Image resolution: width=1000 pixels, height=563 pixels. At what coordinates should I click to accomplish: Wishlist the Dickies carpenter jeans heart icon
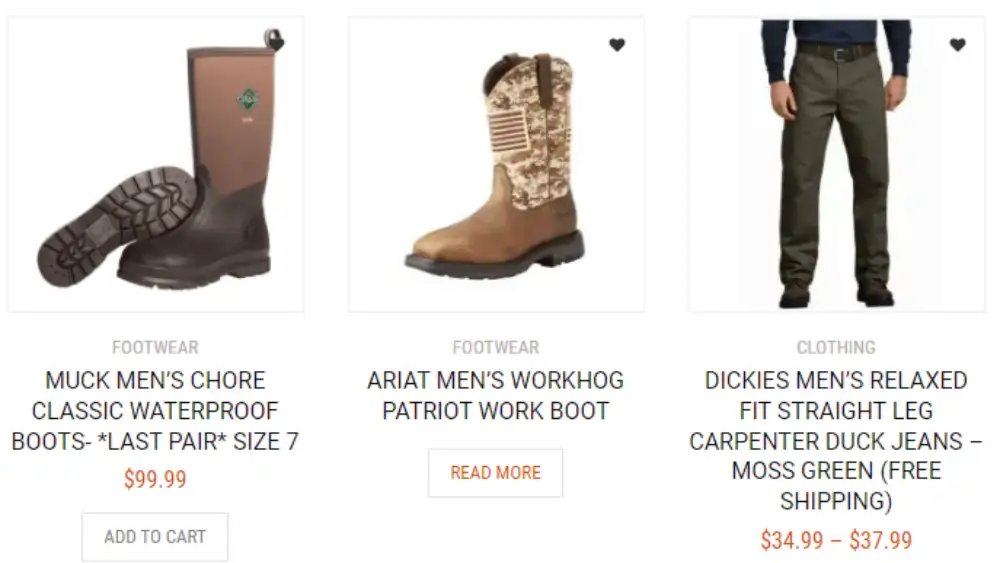pyautogui.click(x=957, y=45)
